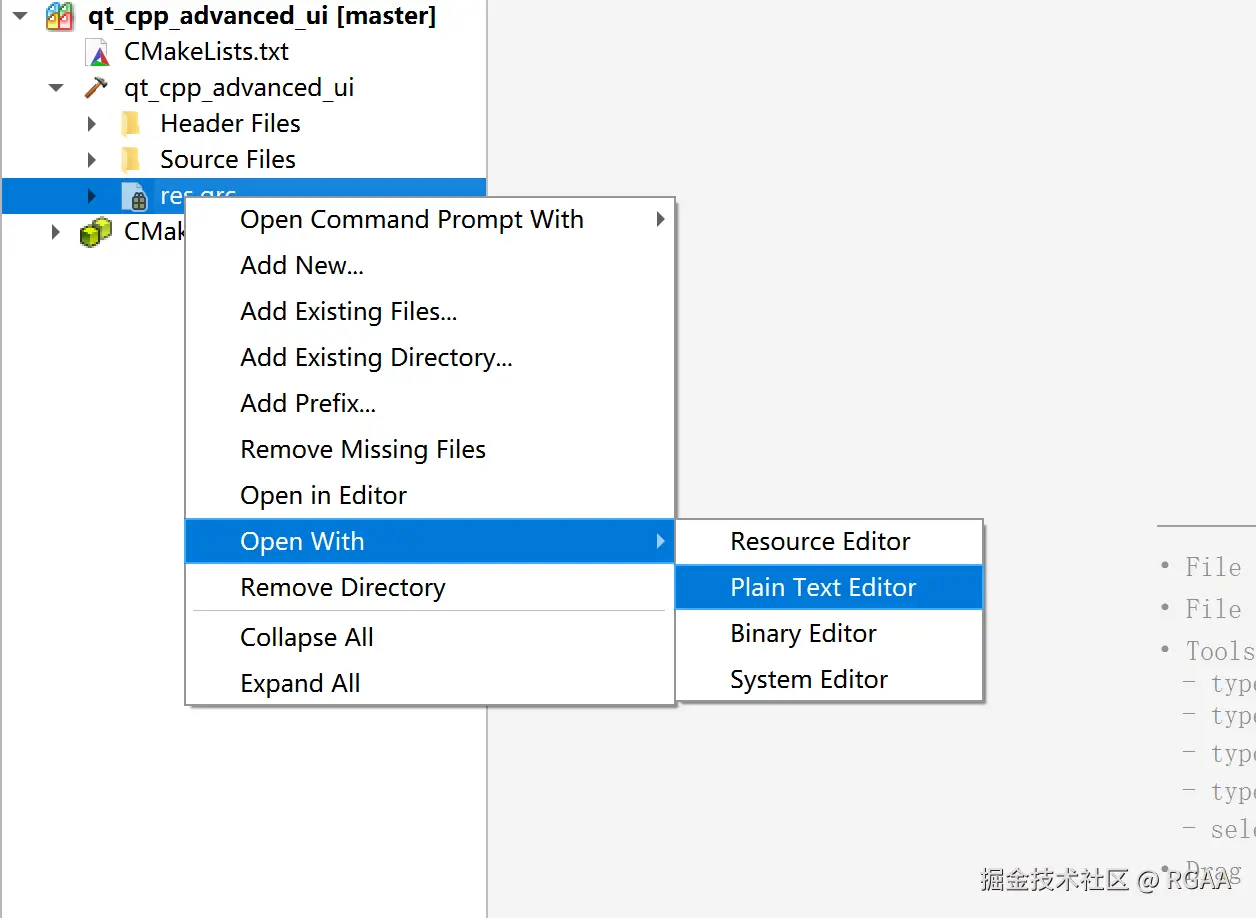Select Binary Editor in the submenu
The width and height of the screenshot is (1256, 918).
803,634
